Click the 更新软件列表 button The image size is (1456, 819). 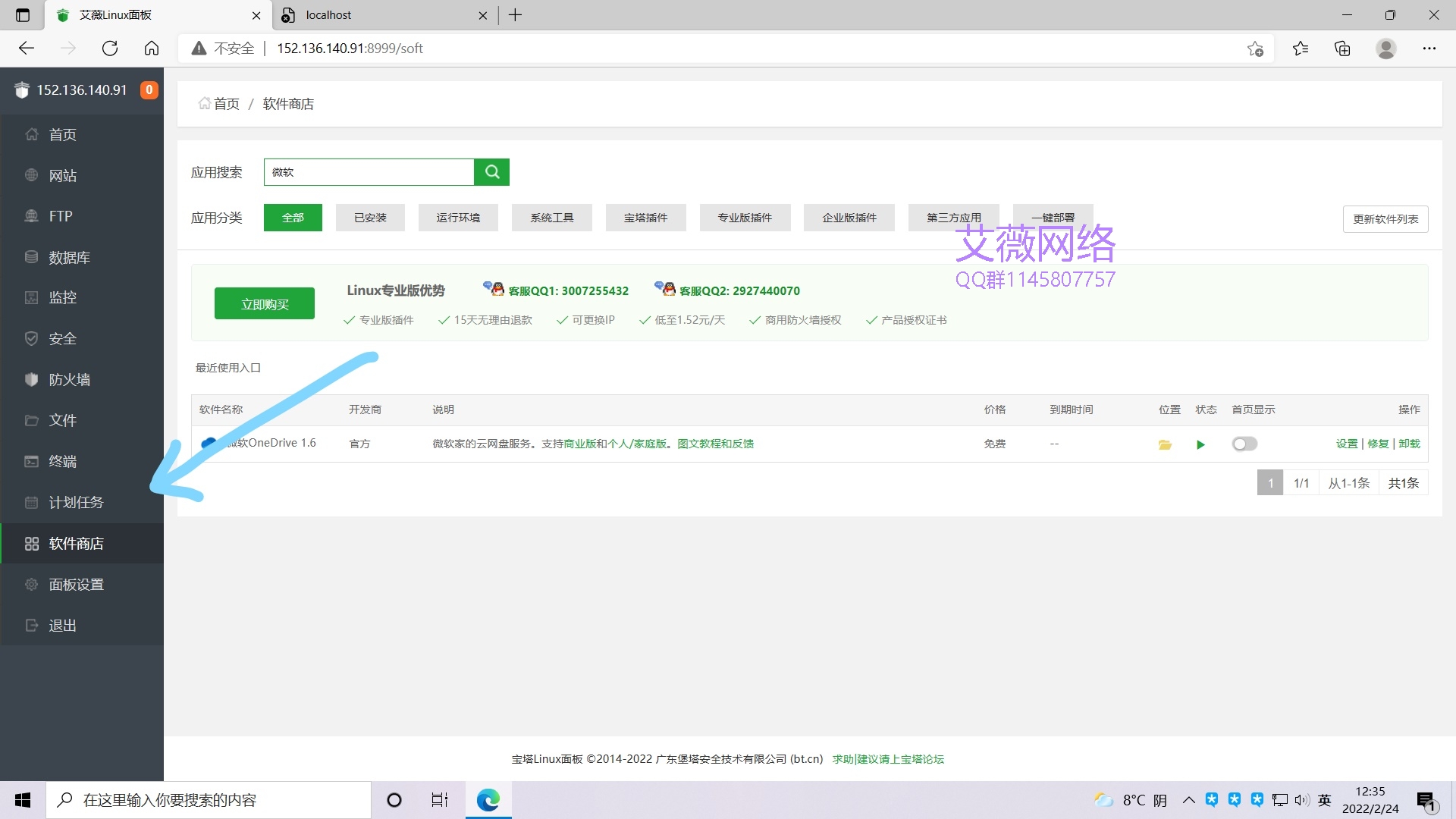click(x=1385, y=219)
